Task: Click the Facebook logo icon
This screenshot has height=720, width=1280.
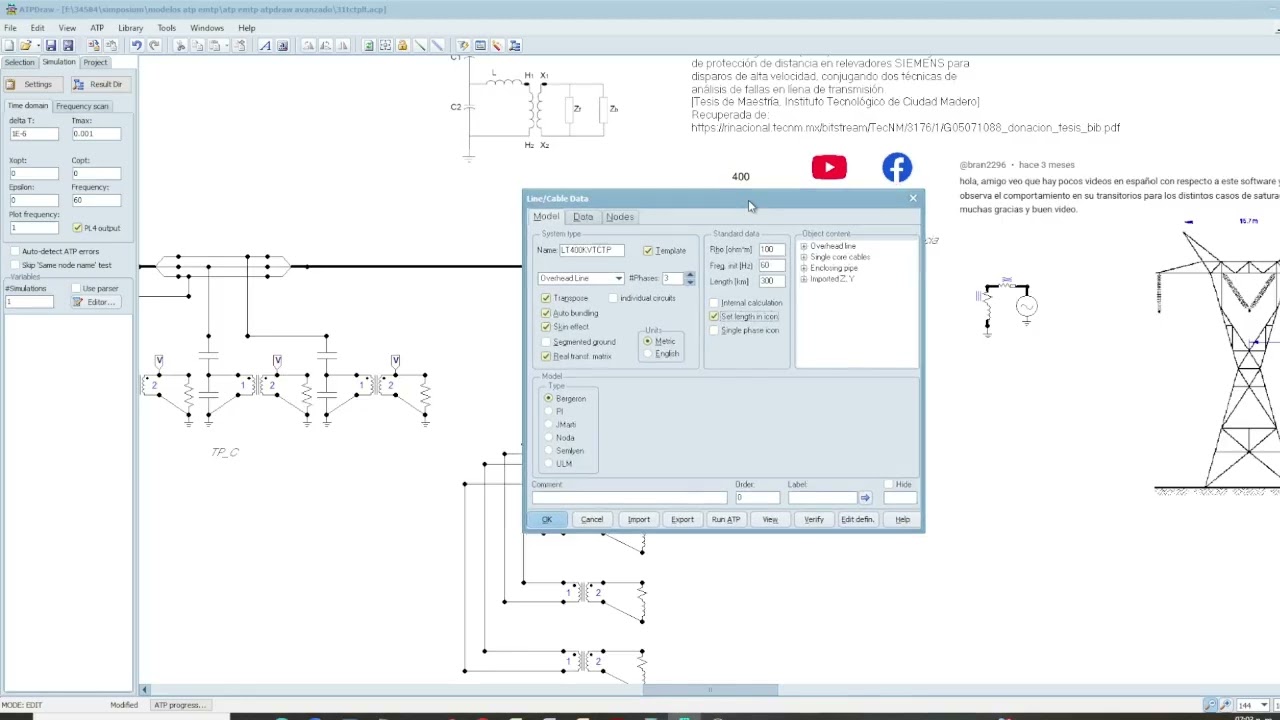Action: (x=897, y=167)
